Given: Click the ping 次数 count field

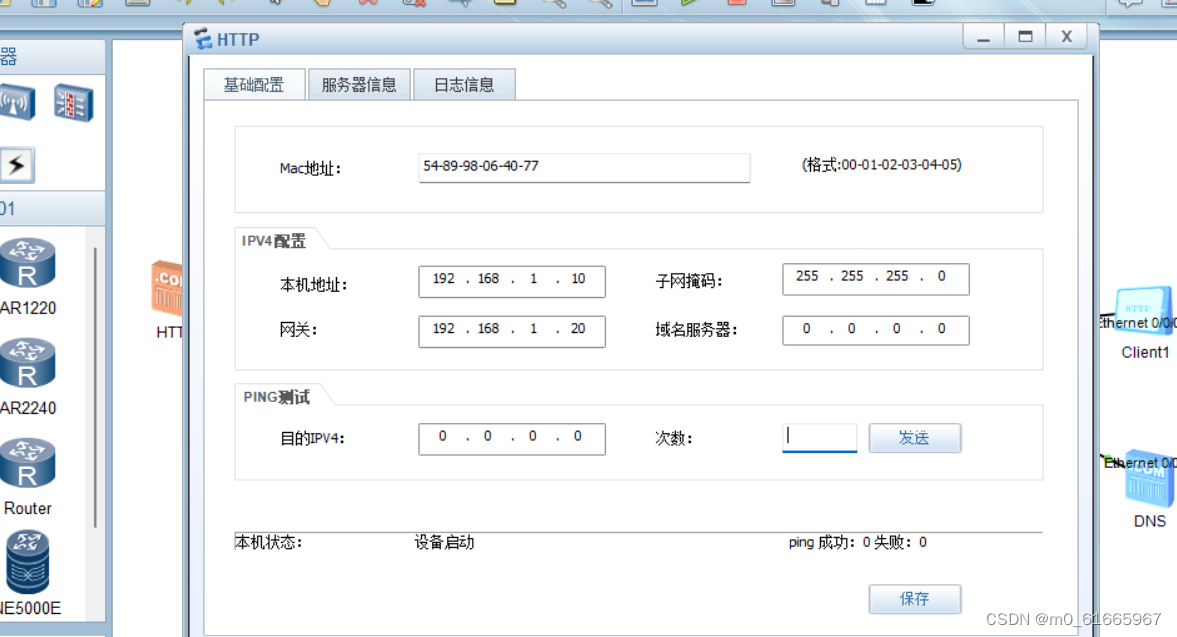Looking at the screenshot, I should click(819, 437).
